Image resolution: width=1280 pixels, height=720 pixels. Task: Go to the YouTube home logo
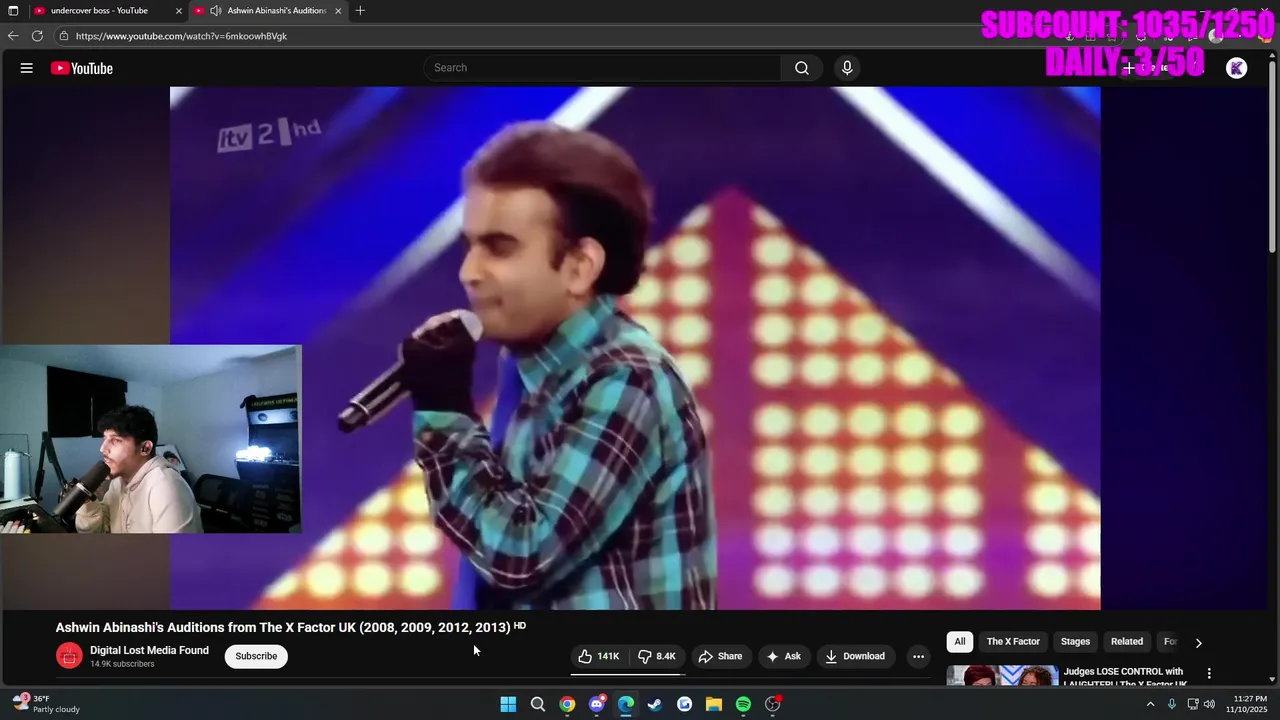click(x=82, y=68)
